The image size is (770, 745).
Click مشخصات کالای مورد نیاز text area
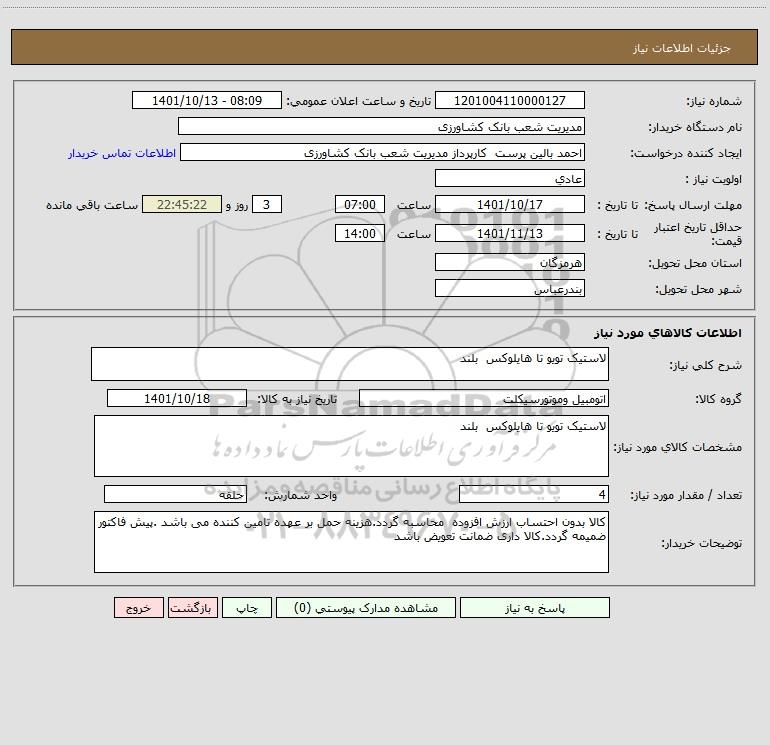(x=351, y=446)
